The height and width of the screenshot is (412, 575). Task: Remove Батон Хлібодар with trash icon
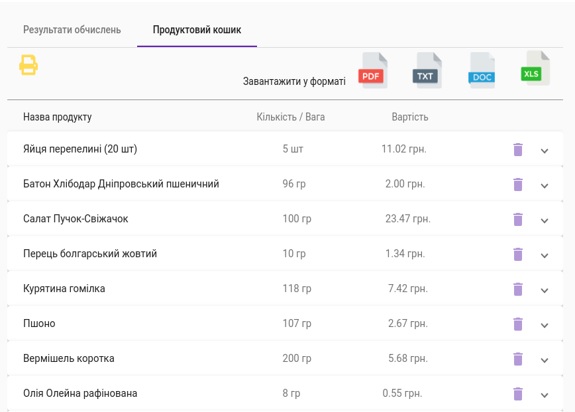point(518,184)
